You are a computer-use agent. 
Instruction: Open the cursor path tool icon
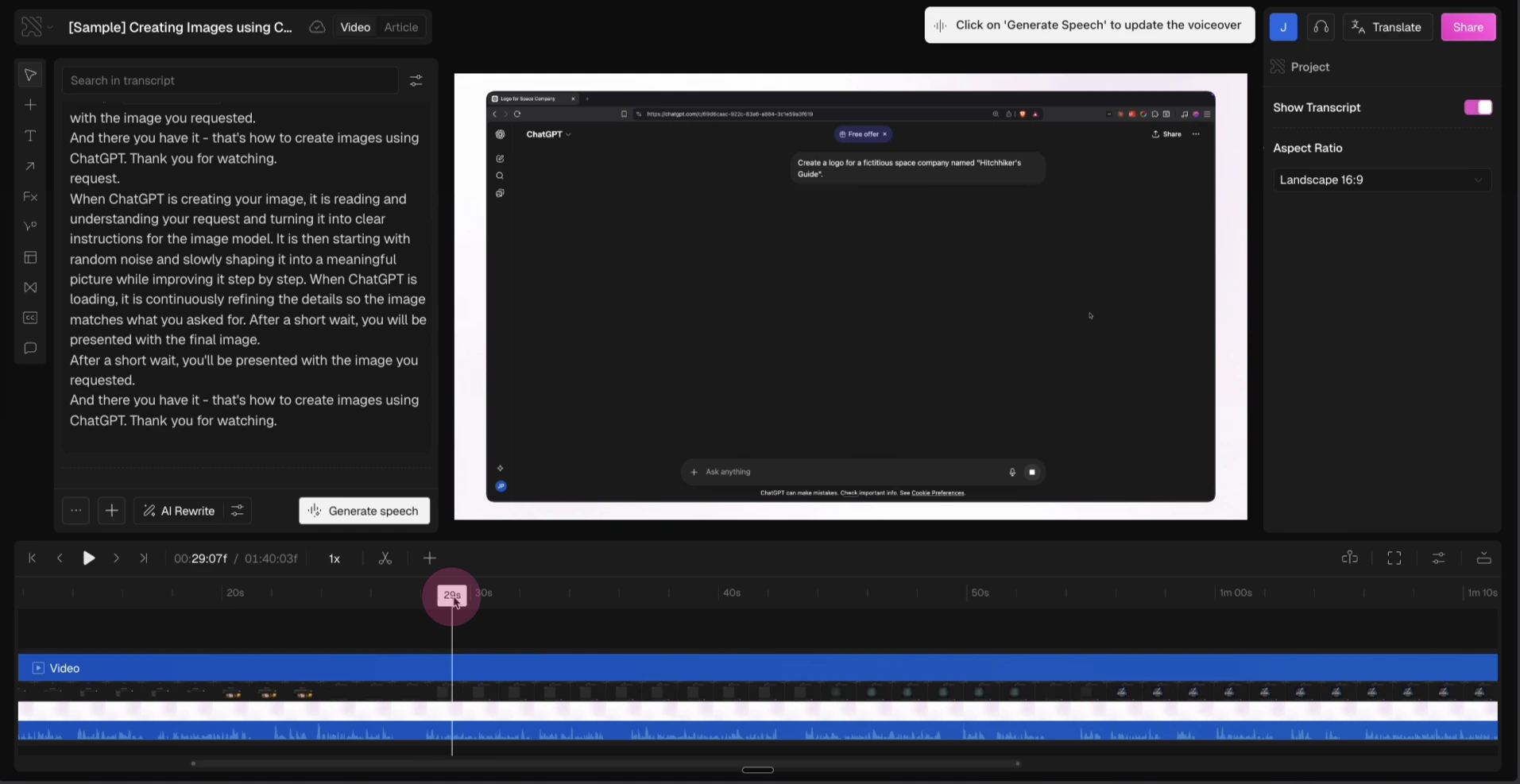coord(30,226)
